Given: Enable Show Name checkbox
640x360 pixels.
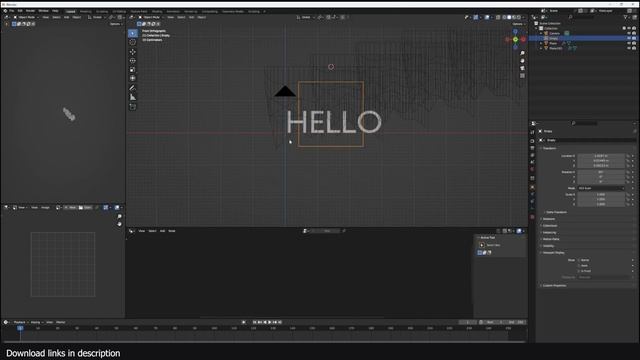Looking at the screenshot, I should (579, 260).
